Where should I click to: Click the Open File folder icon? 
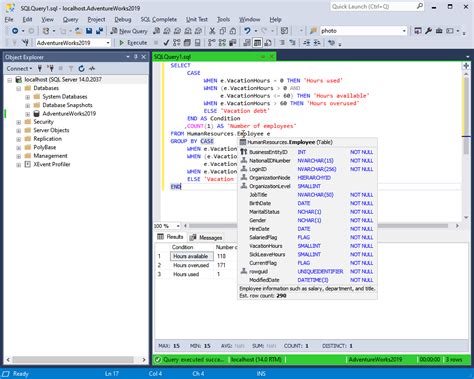pyautogui.click(x=78, y=31)
